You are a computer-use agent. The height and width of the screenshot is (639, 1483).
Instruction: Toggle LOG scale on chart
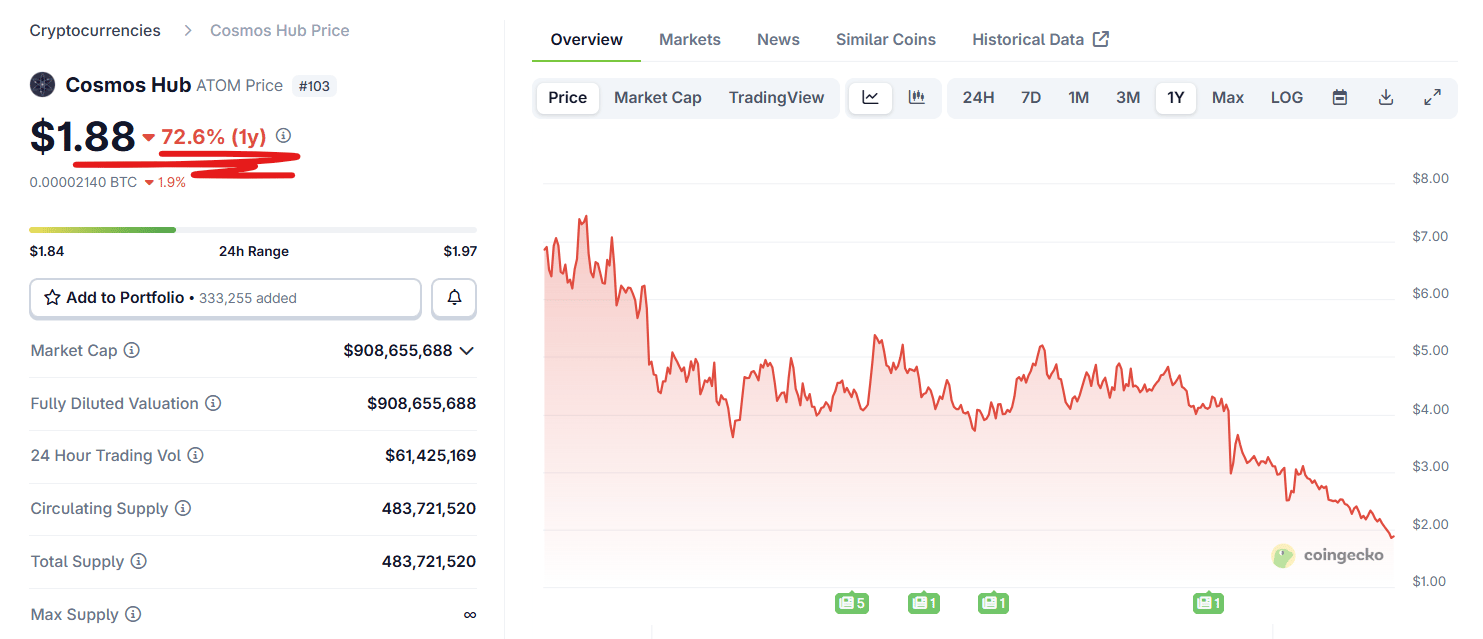(1287, 98)
